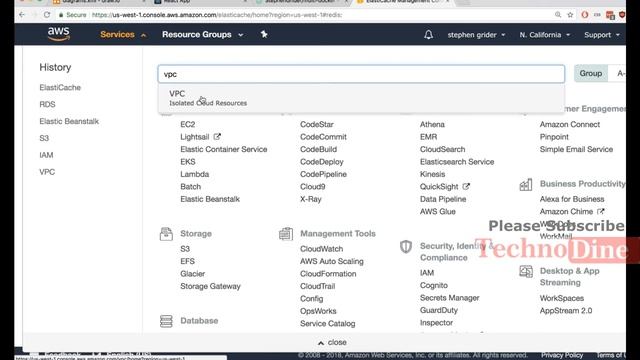Open RDS from History
The image size is (640, 360).
[47, 104]
